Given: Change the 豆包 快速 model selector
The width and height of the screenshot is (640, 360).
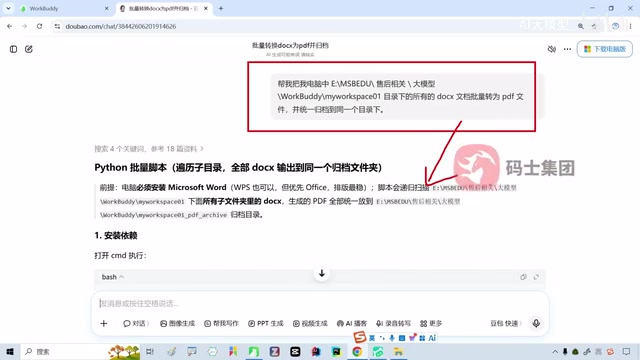Looking at the screenshot, I should point(506,323).
